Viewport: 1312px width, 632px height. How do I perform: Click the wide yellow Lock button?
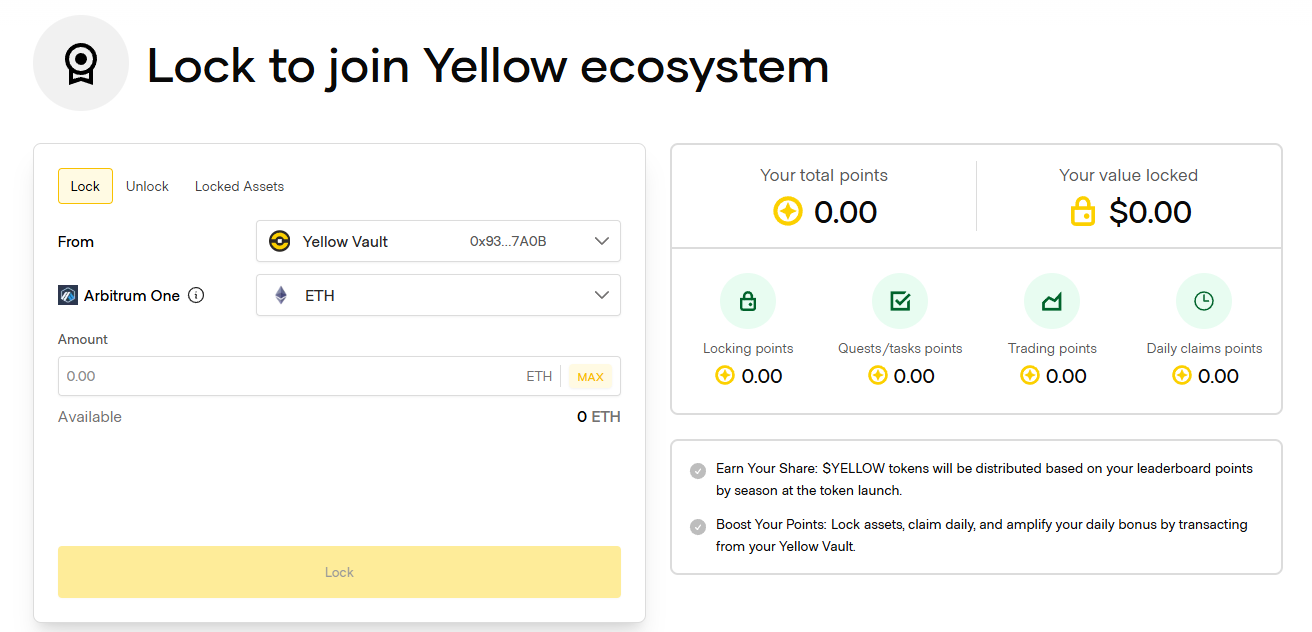(x=339, y=572)
